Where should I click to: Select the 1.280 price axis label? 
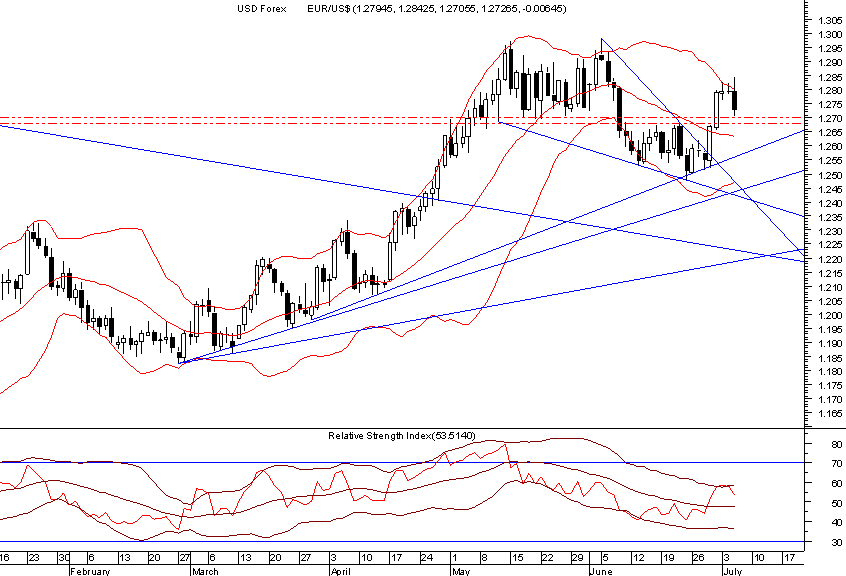(830, 91)
